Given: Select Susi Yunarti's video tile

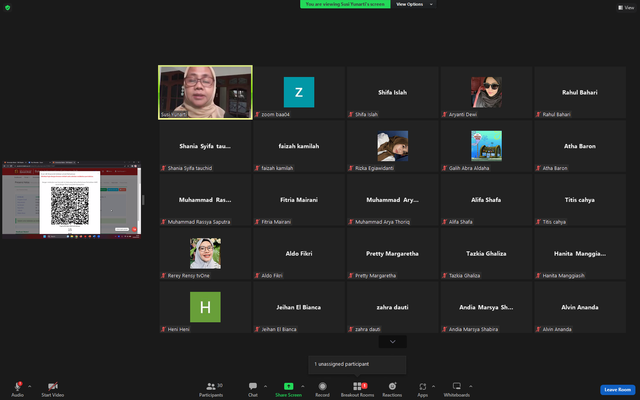Looking at the screenshot, I should [205, 92].
